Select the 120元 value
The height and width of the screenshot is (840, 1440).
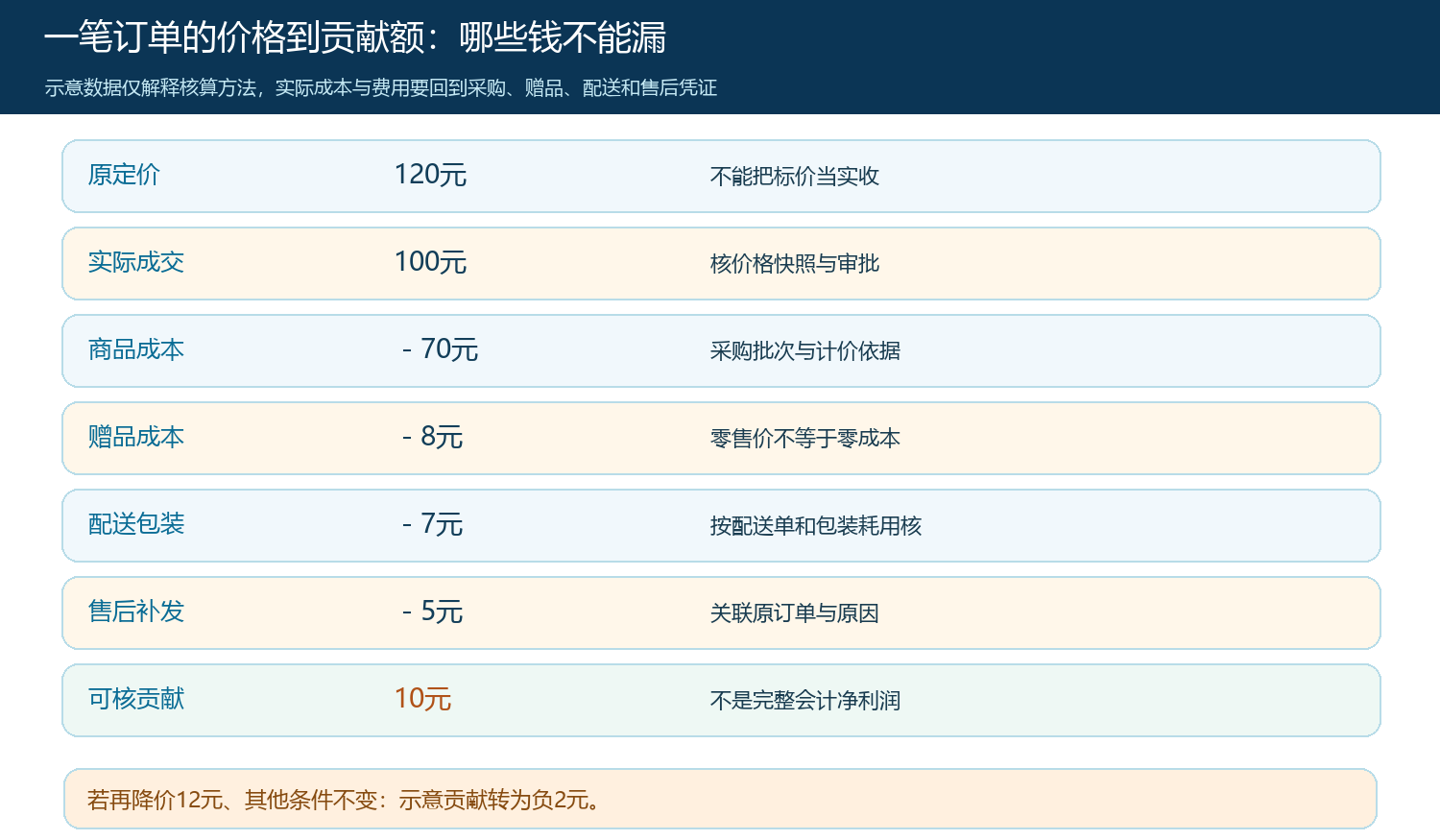pos(430,175)
